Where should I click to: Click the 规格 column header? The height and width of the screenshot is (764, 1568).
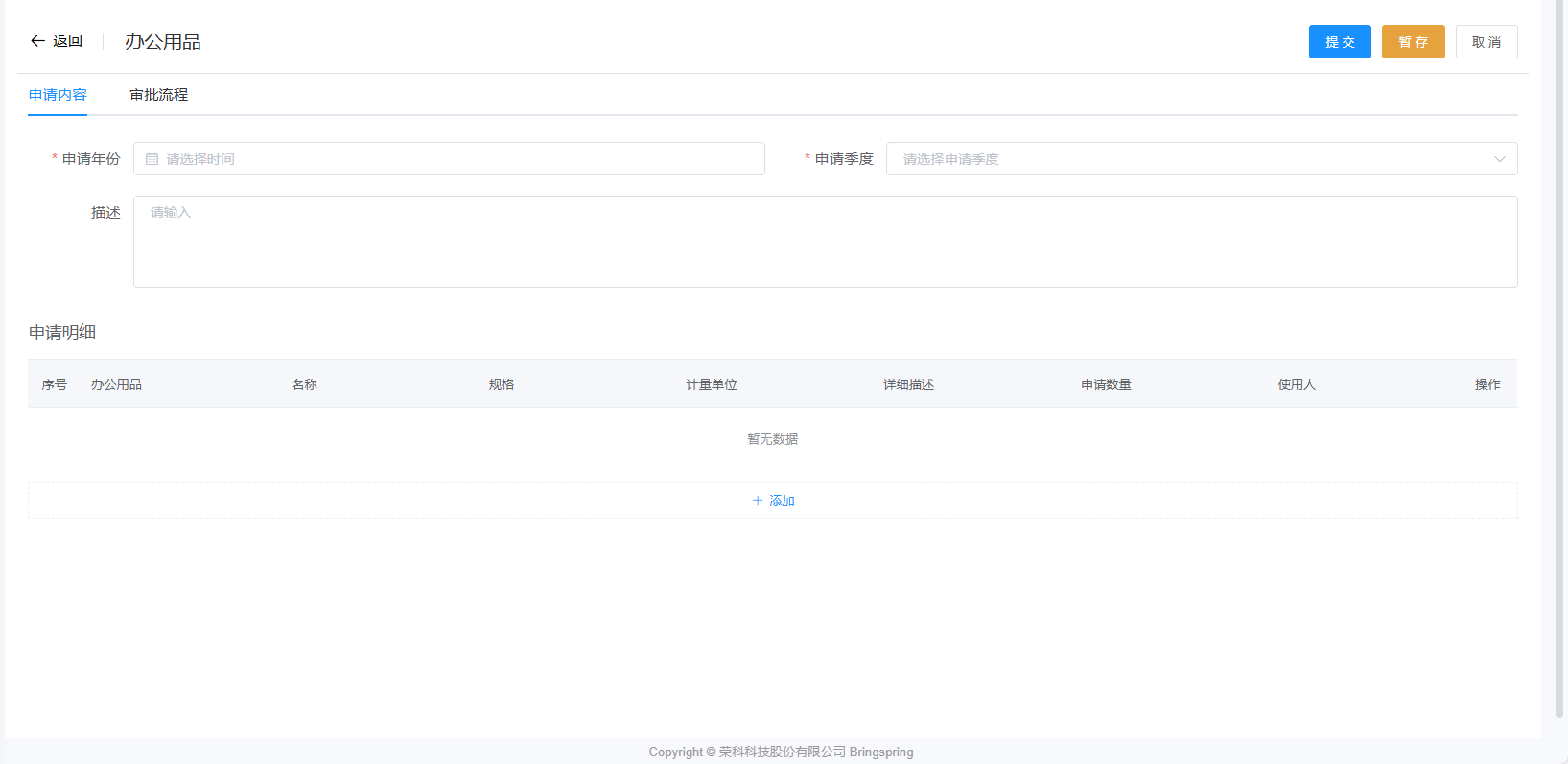[502, 384]
